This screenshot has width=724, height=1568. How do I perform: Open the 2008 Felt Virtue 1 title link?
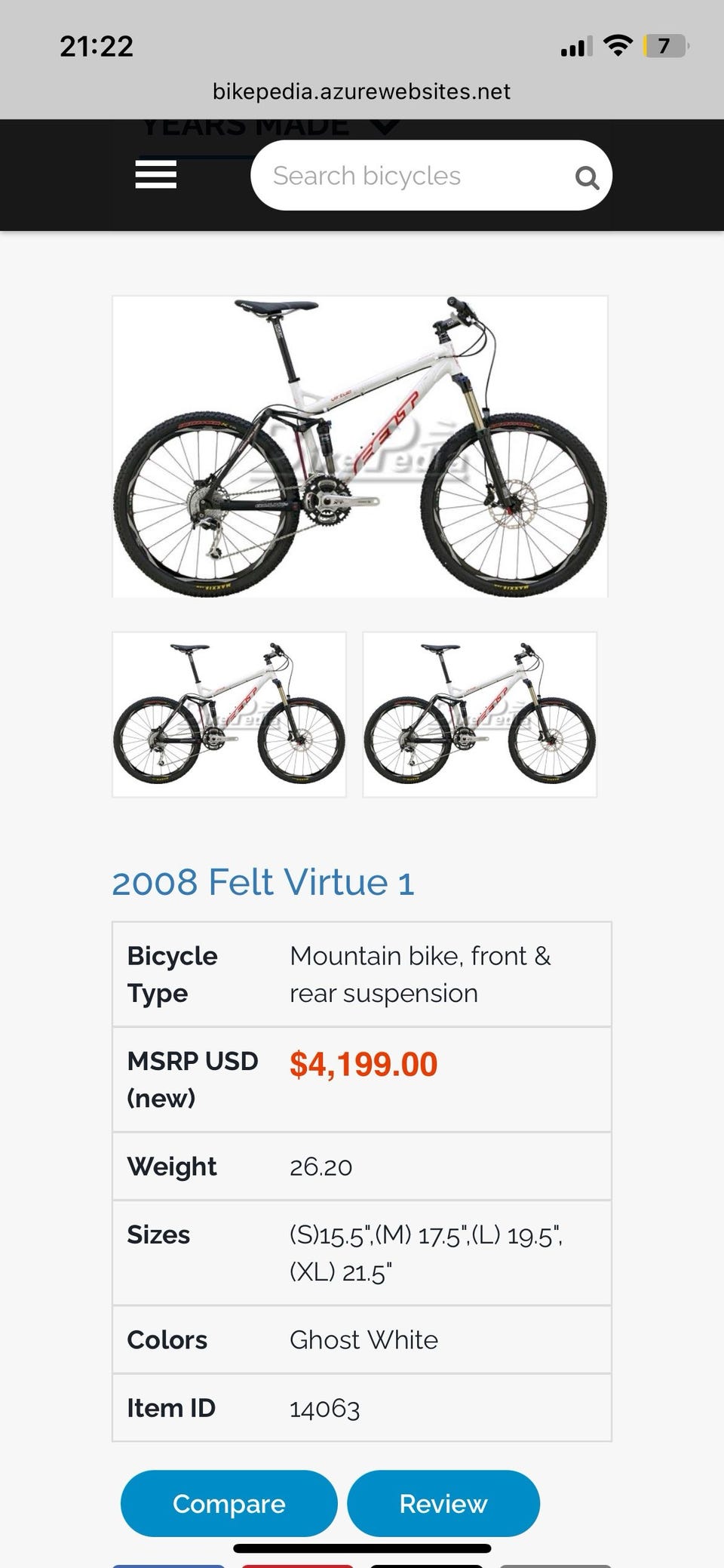pos(263,882)
